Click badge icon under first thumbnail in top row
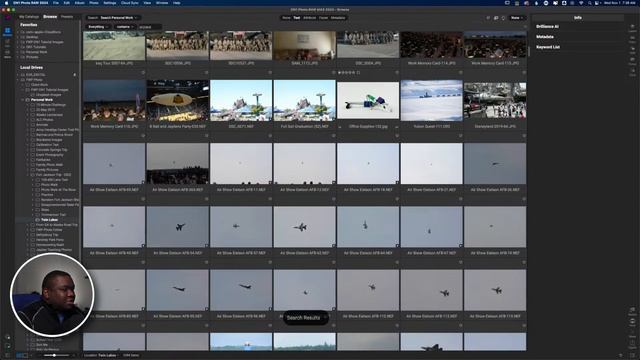The width and height of the screenshot is (640, 360). pyautogui.click(x=143, y=73)
